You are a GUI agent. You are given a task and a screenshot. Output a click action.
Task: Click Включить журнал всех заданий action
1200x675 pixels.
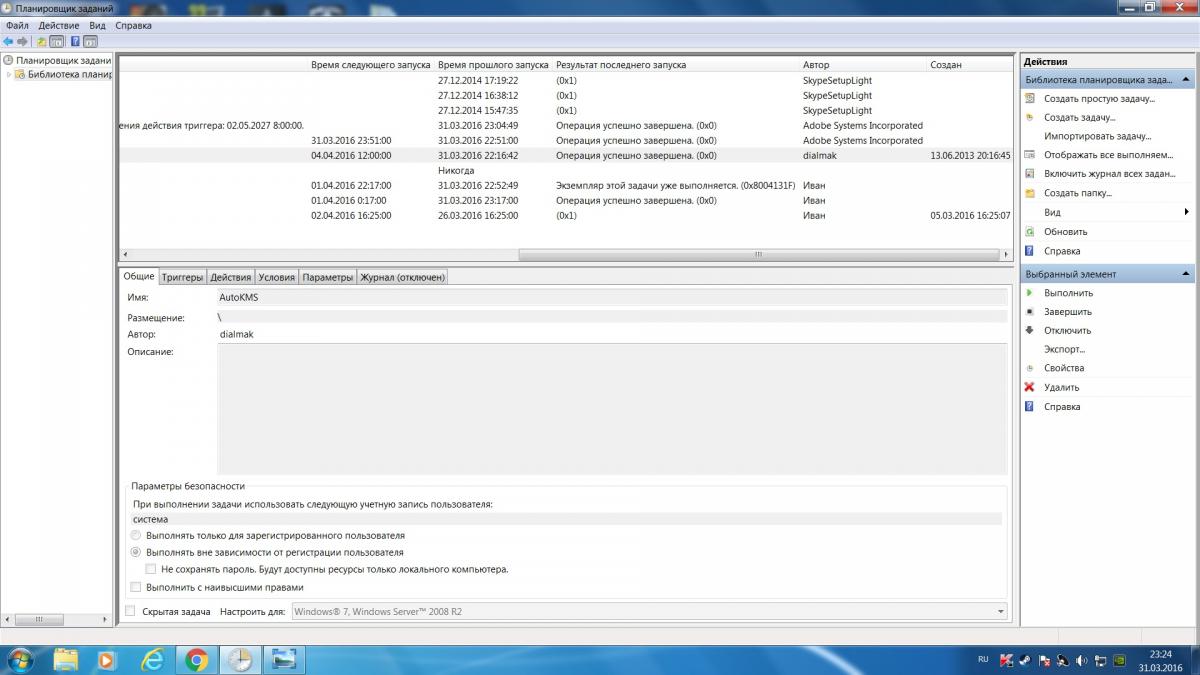(x=1109, y=174)
